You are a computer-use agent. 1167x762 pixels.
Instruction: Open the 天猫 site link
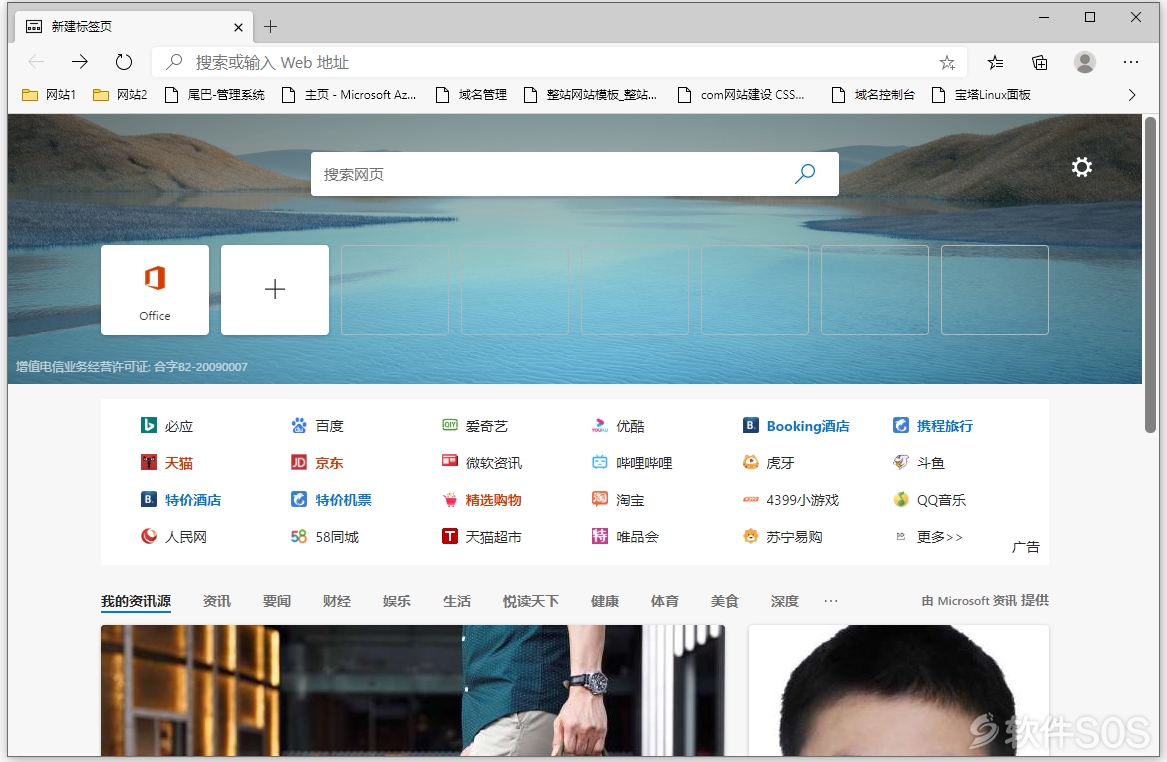pyautogui.click(x=167, y=463)
